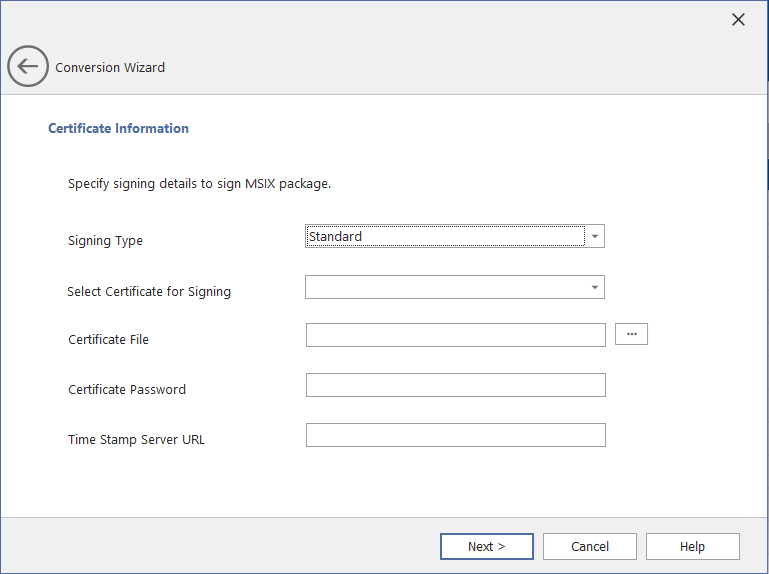
Task: Click the empty certificate selection combo box
Action: click(444, 288)
